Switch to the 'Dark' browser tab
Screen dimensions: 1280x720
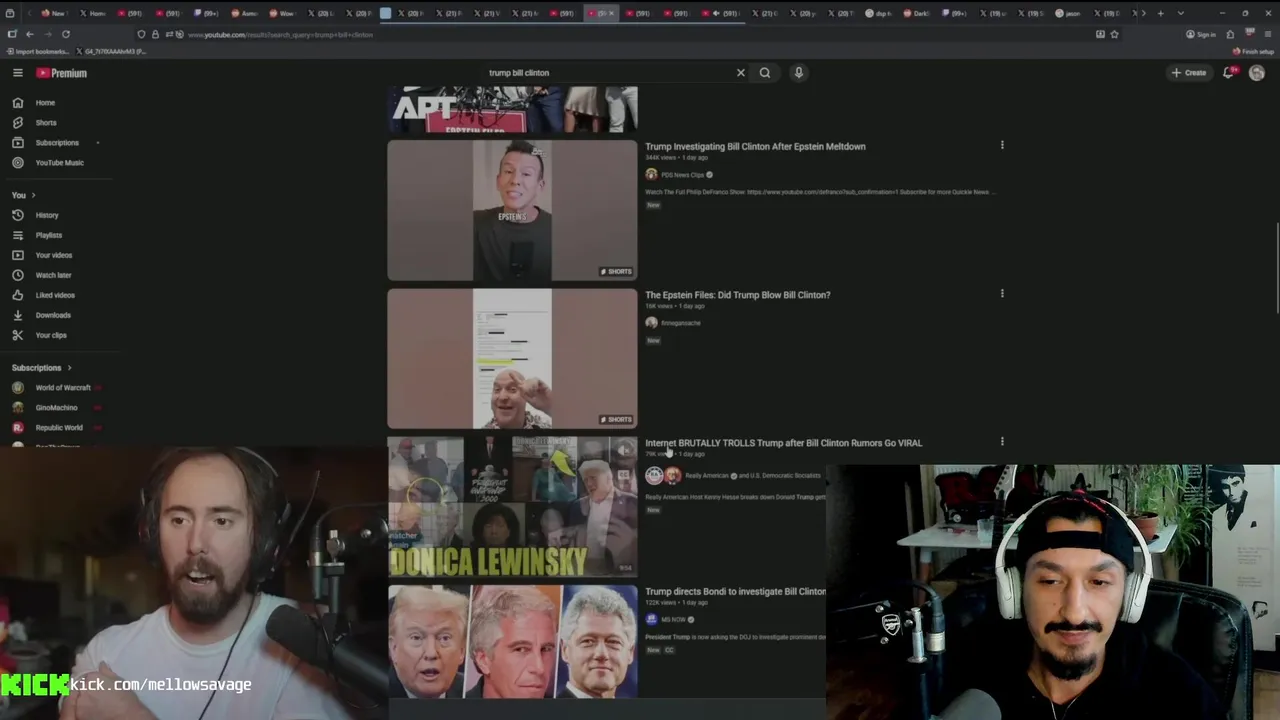click(x=919, y=13)
